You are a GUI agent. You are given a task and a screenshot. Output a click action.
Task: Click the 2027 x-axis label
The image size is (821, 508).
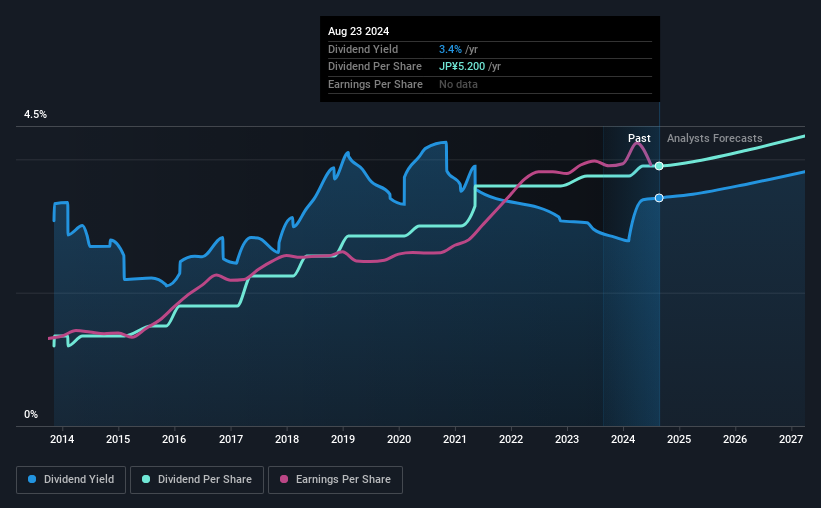[x=791, y=439]
